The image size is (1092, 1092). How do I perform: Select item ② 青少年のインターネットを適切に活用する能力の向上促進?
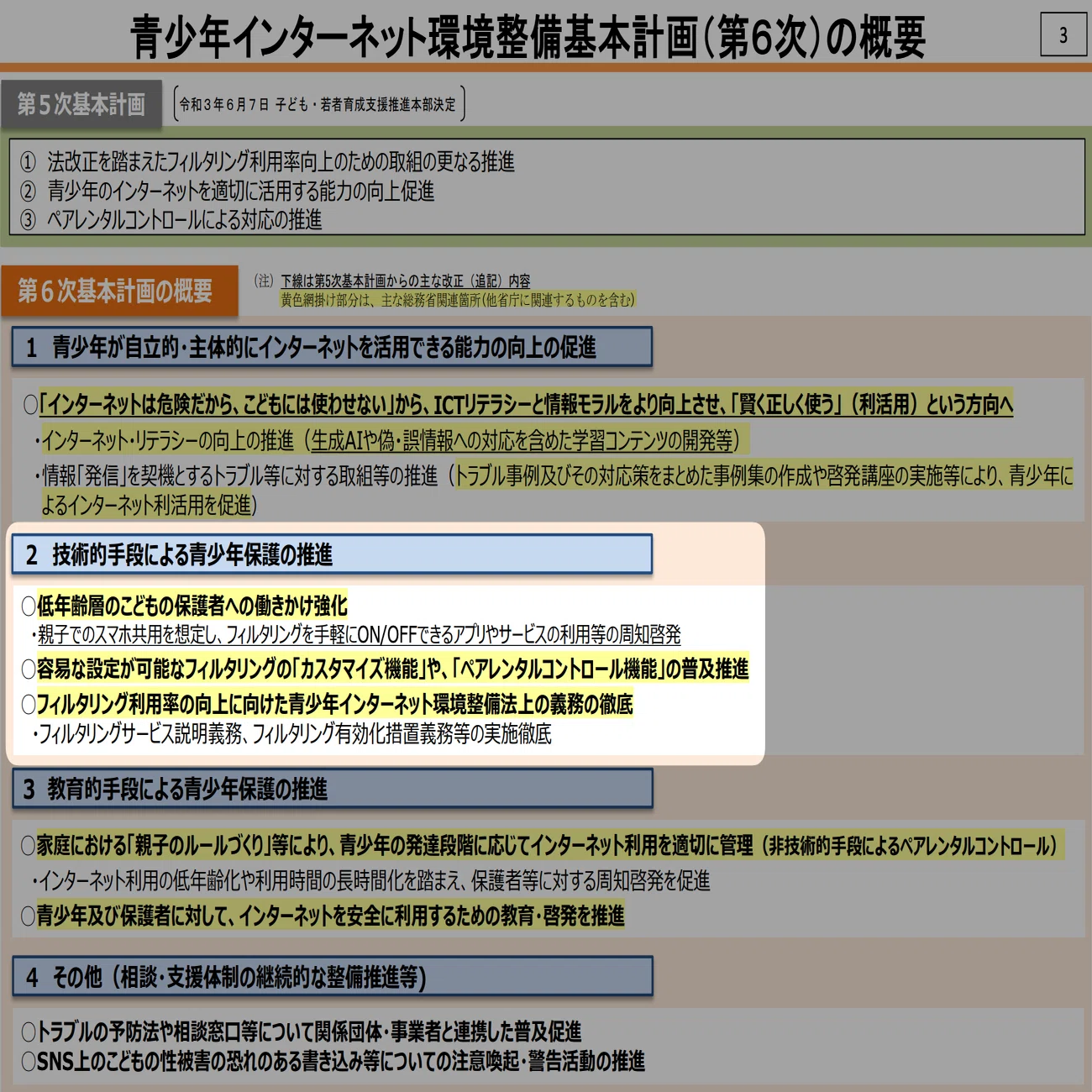[x=227, y=191]
